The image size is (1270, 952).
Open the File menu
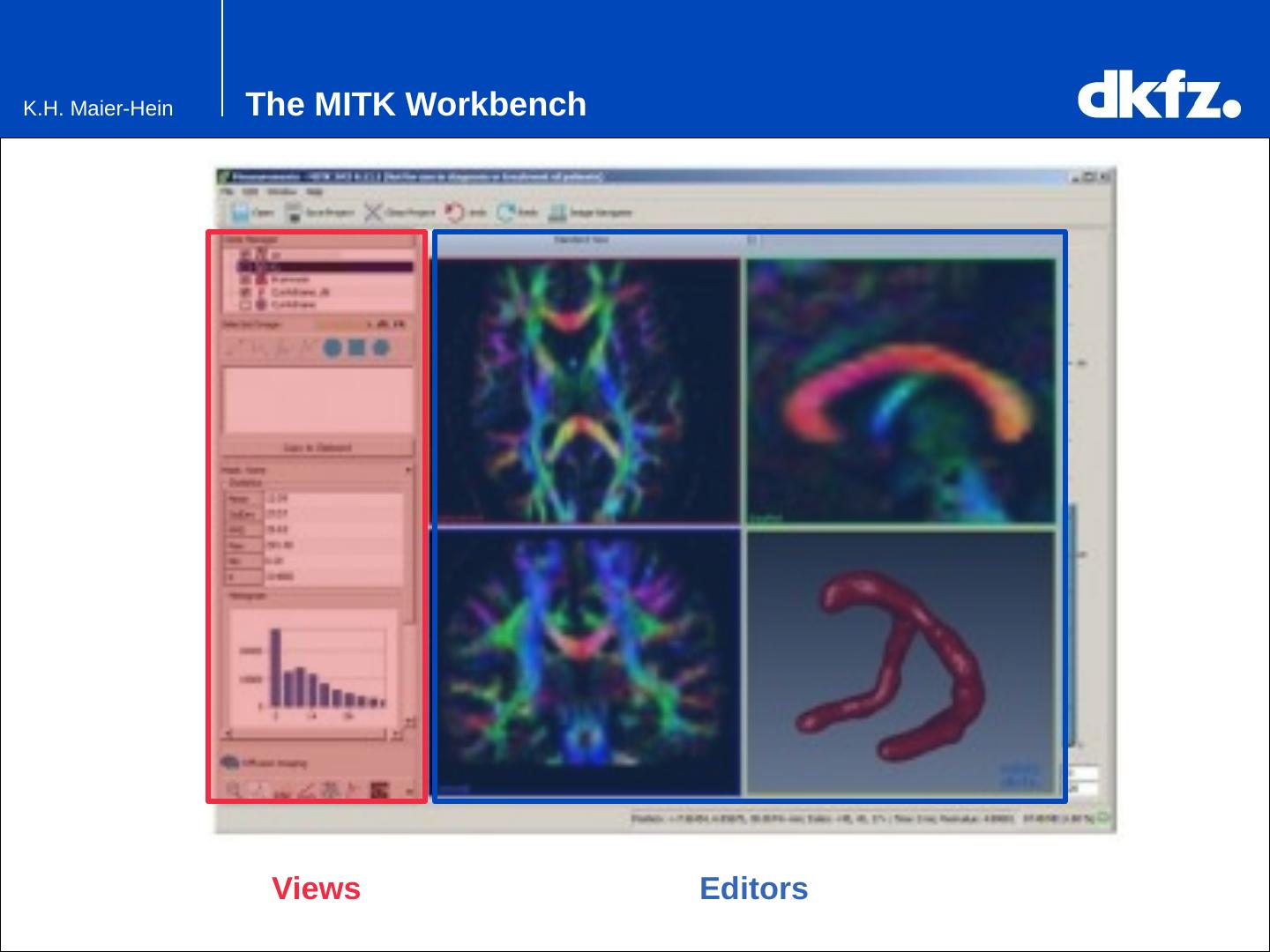coord(228,191)
